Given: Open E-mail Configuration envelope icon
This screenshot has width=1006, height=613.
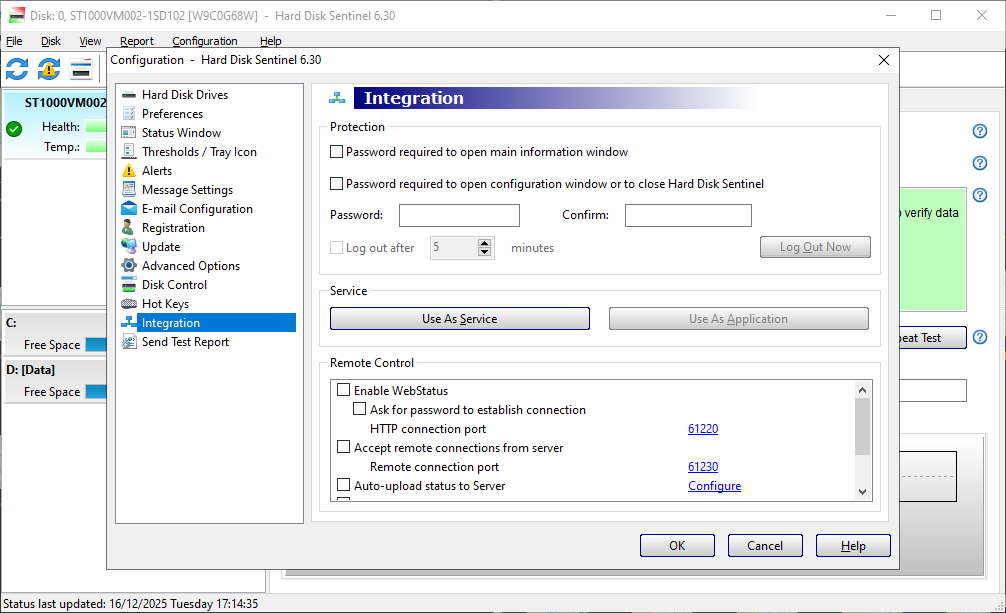Looking at the screenshot, I should [x=129, y=209].
